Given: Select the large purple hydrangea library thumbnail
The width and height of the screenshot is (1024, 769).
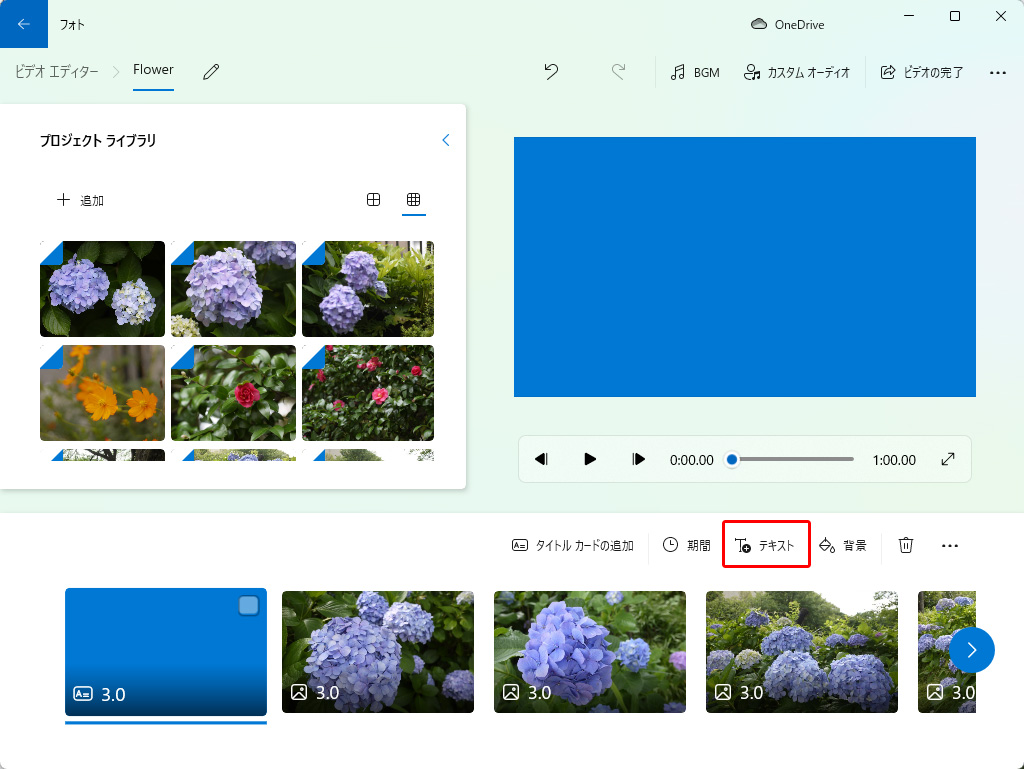Looking at the screenshot, I should 233,289.
